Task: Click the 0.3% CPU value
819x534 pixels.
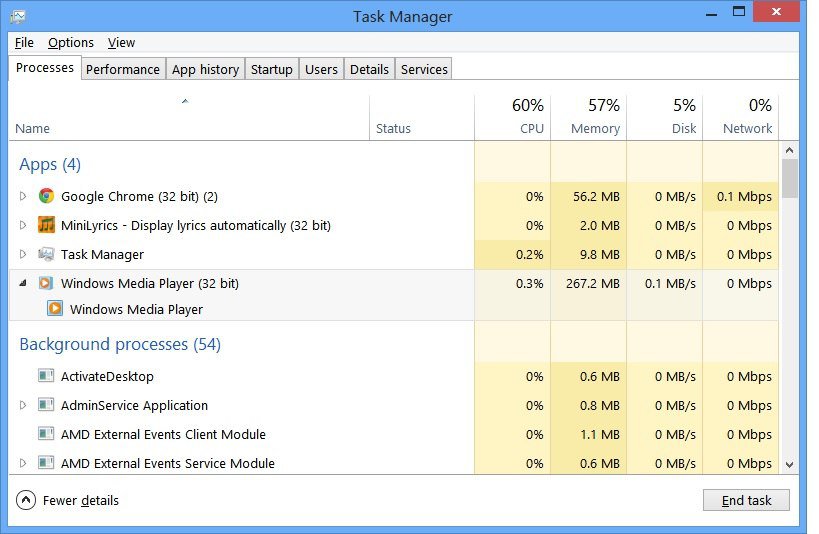Action: point(529,283)
